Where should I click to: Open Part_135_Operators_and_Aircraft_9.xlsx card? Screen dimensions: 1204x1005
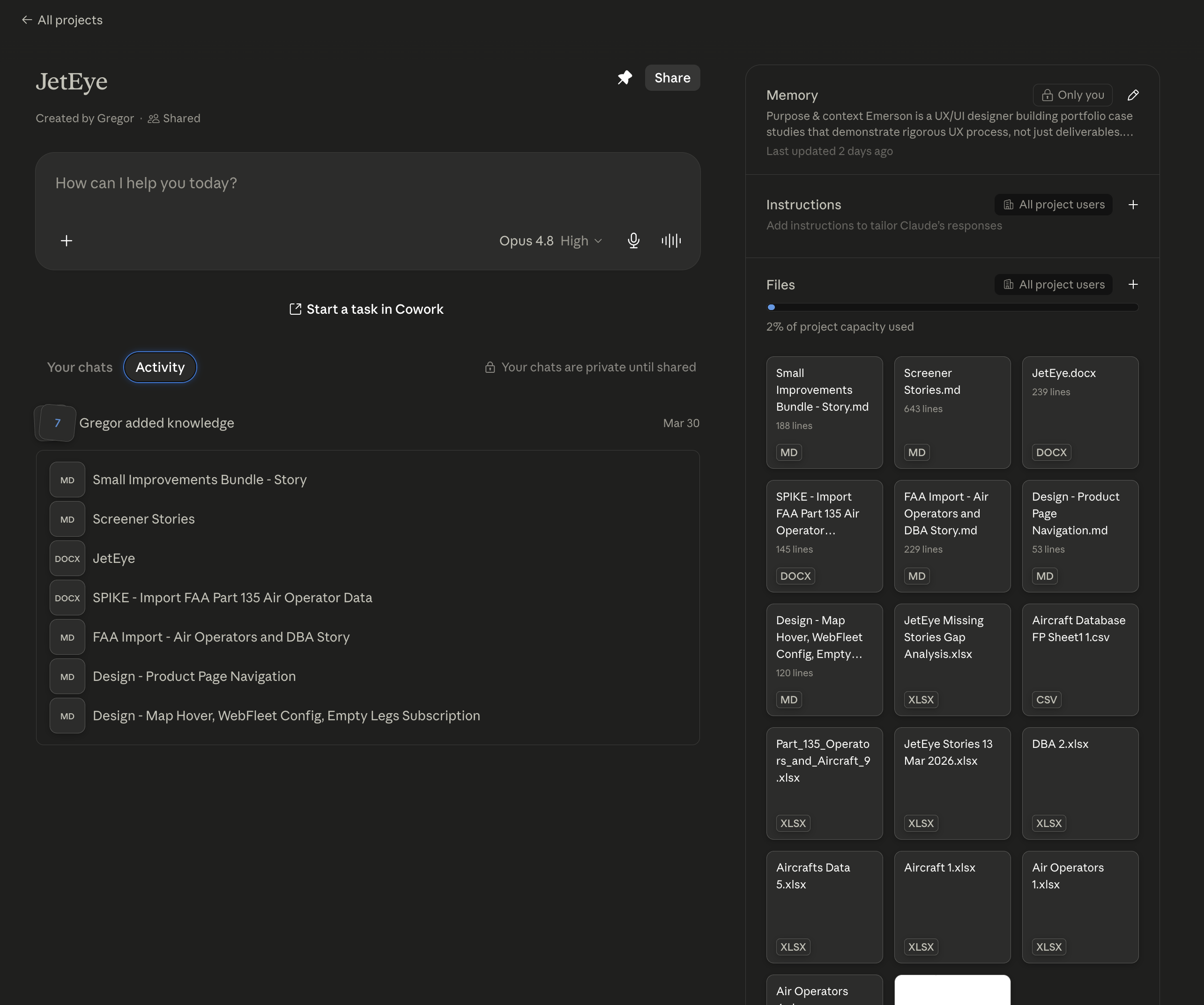[x=825, y=784]
